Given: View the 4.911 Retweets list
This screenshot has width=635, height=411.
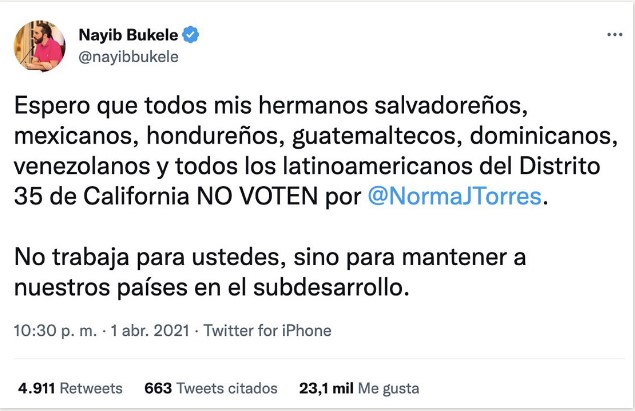Looking at the screenshot, I should (x=70, y=388).
